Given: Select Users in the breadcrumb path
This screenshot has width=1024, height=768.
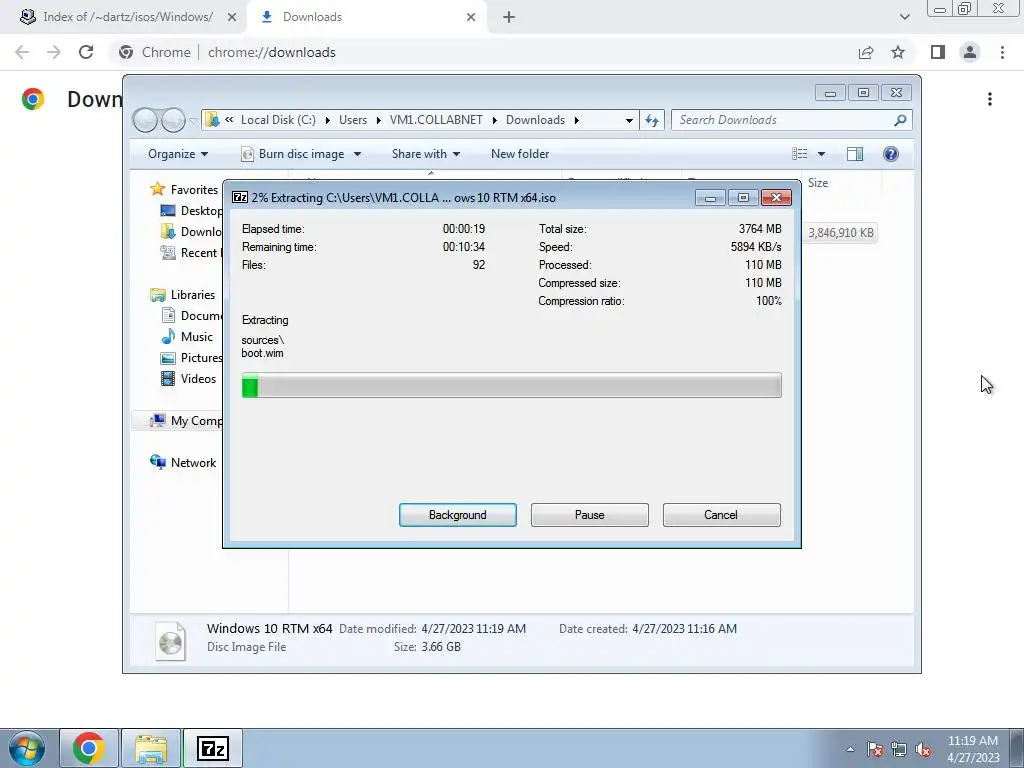Looking at the screenshot, I should (353, 120).
